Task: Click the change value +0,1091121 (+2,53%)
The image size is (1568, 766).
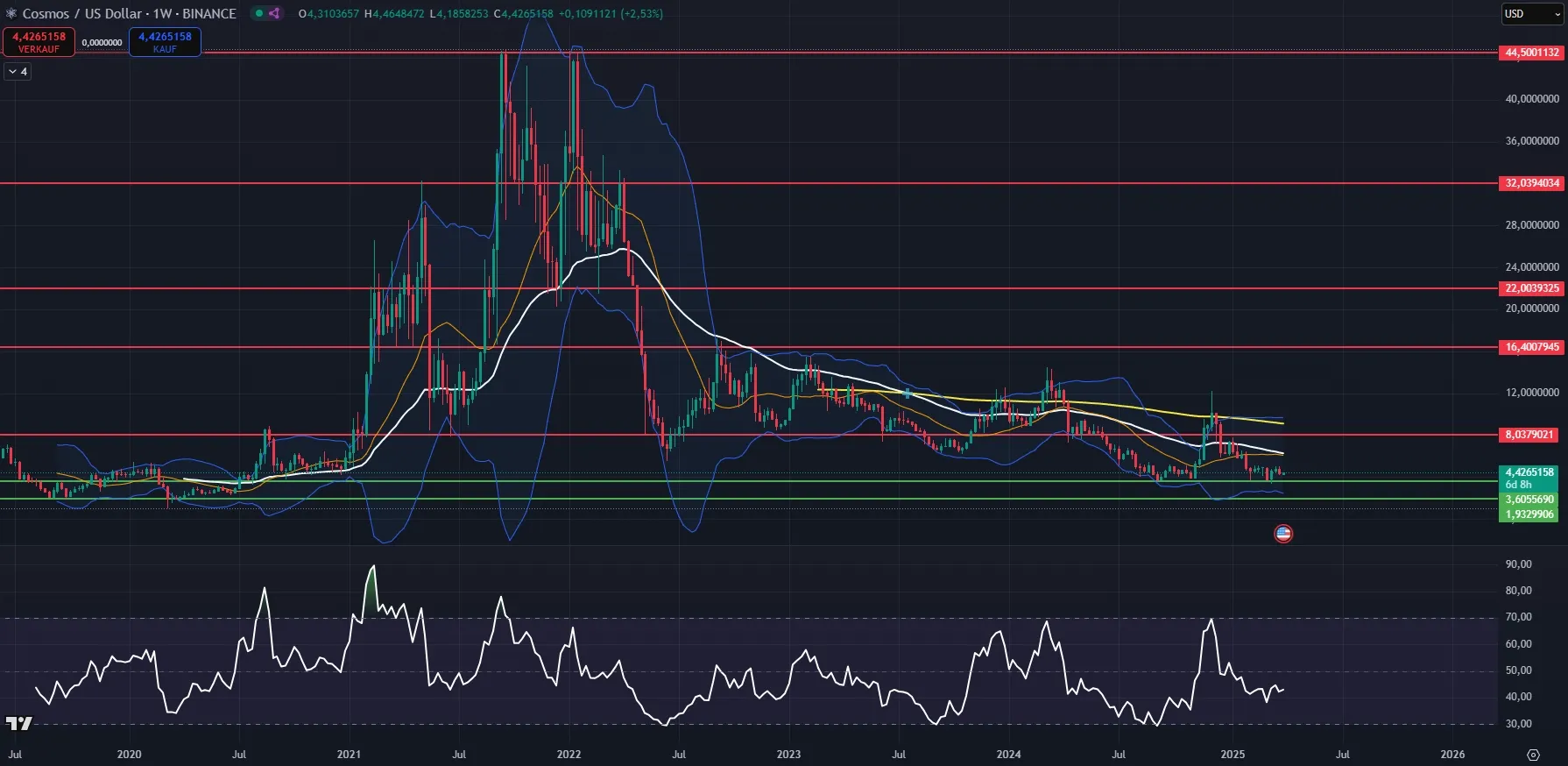Action: tap(611, 14)
